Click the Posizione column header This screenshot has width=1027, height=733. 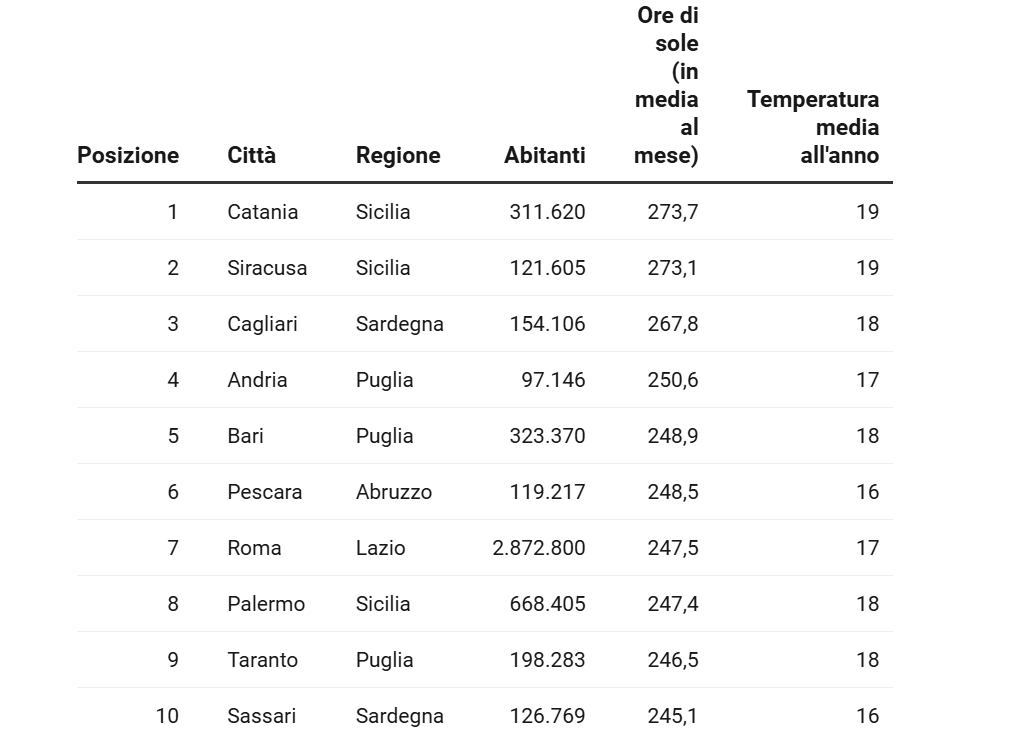click(128, 155)
